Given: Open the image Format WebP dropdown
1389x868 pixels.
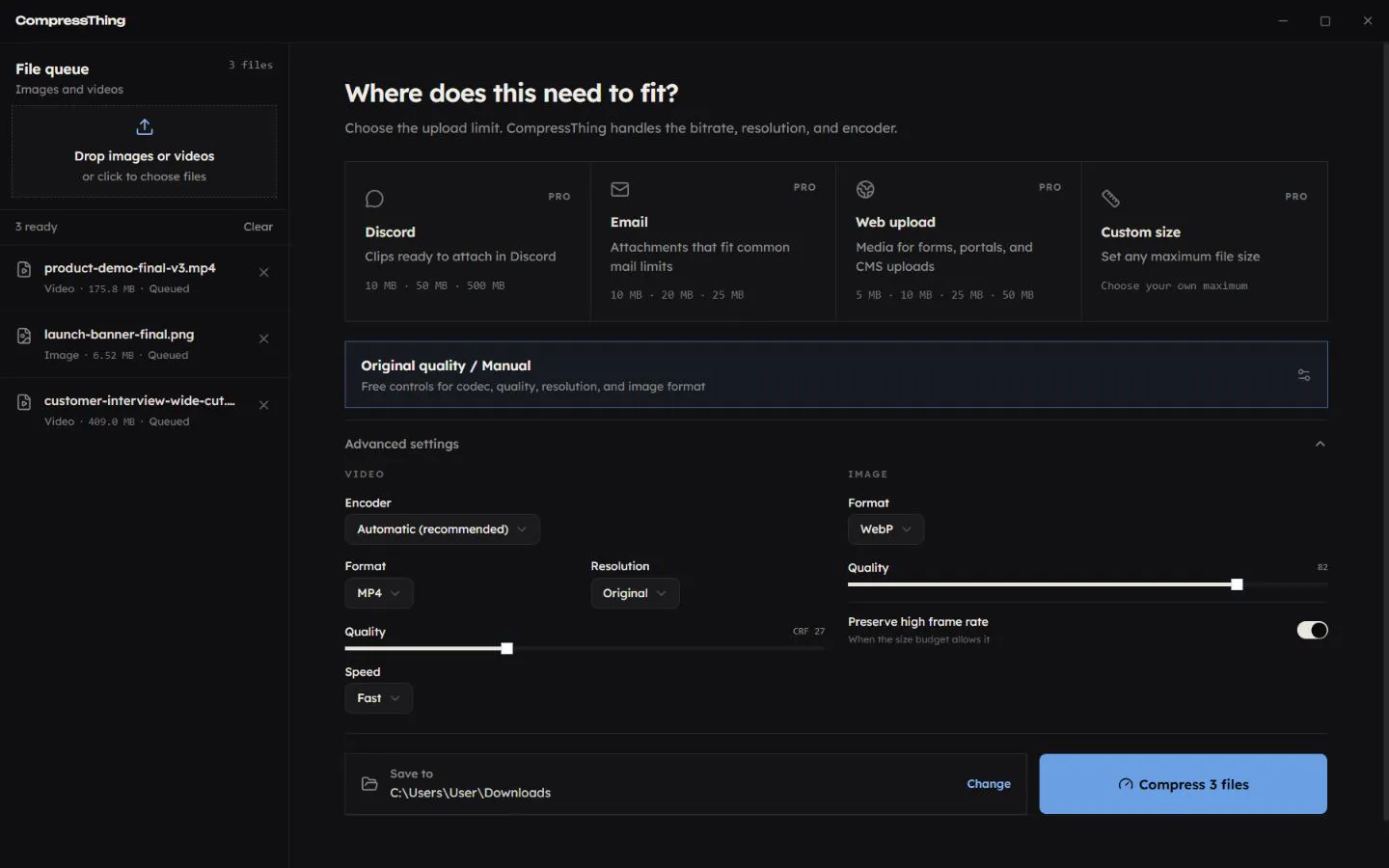Looking at the screenshot, I should coord(885,529).
